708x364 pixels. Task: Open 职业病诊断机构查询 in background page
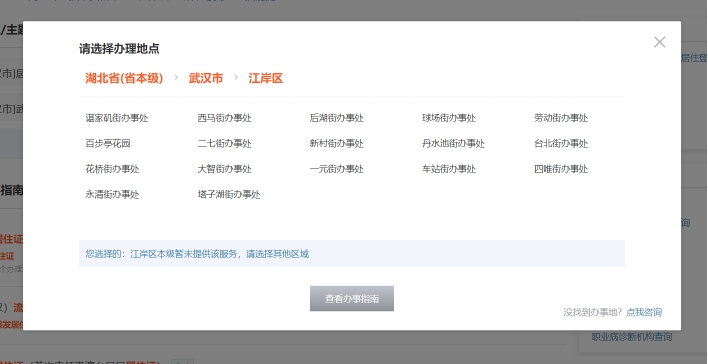coord(632,337)
